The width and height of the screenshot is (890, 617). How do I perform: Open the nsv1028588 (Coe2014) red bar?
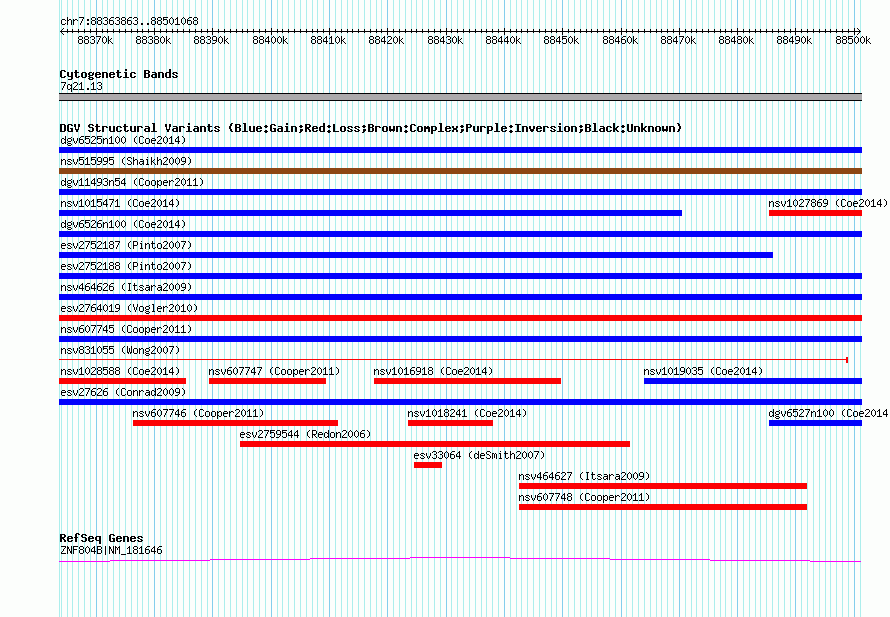click(x=123, y=381)
